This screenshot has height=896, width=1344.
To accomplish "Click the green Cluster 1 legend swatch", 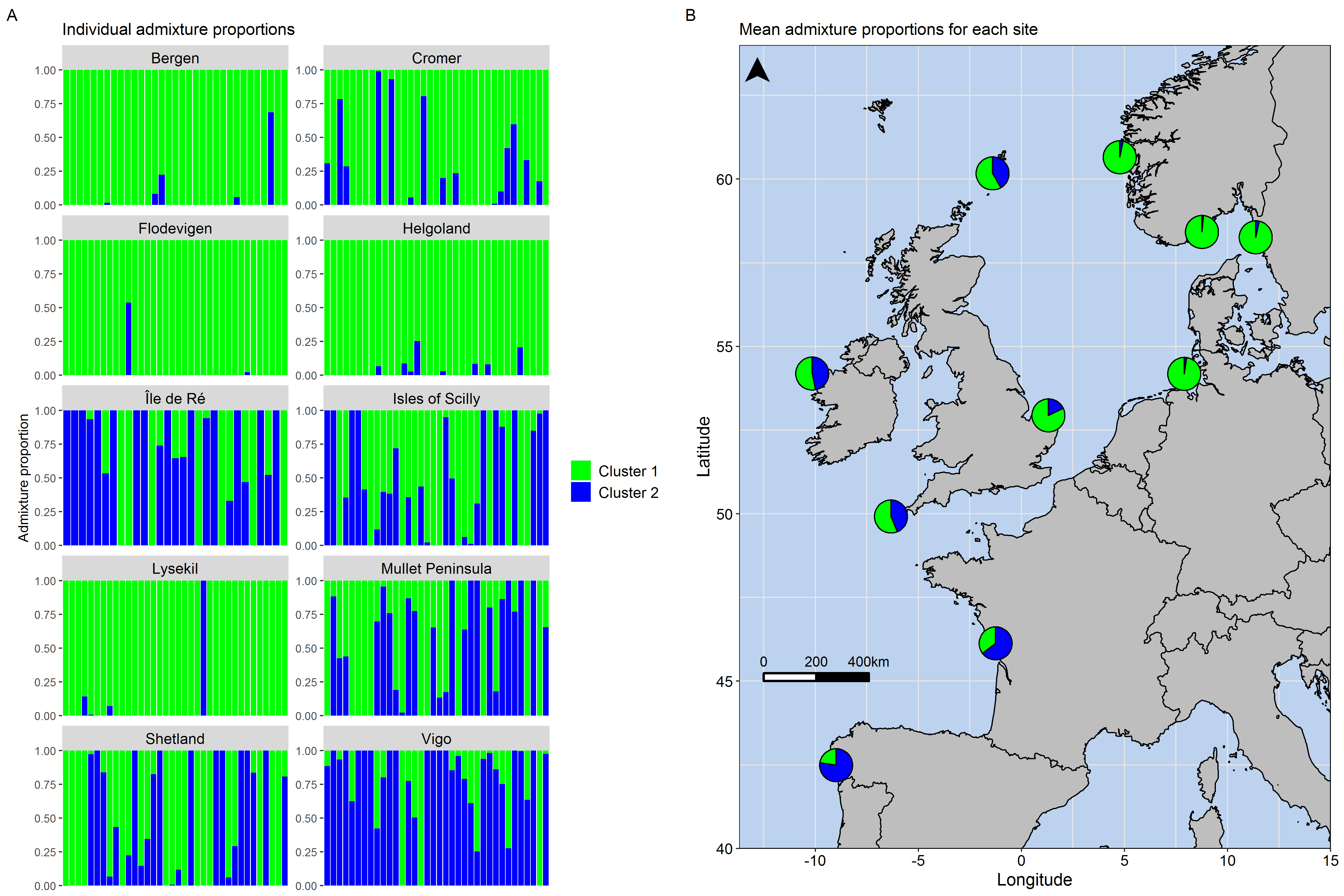I will (x=581, y=471).
